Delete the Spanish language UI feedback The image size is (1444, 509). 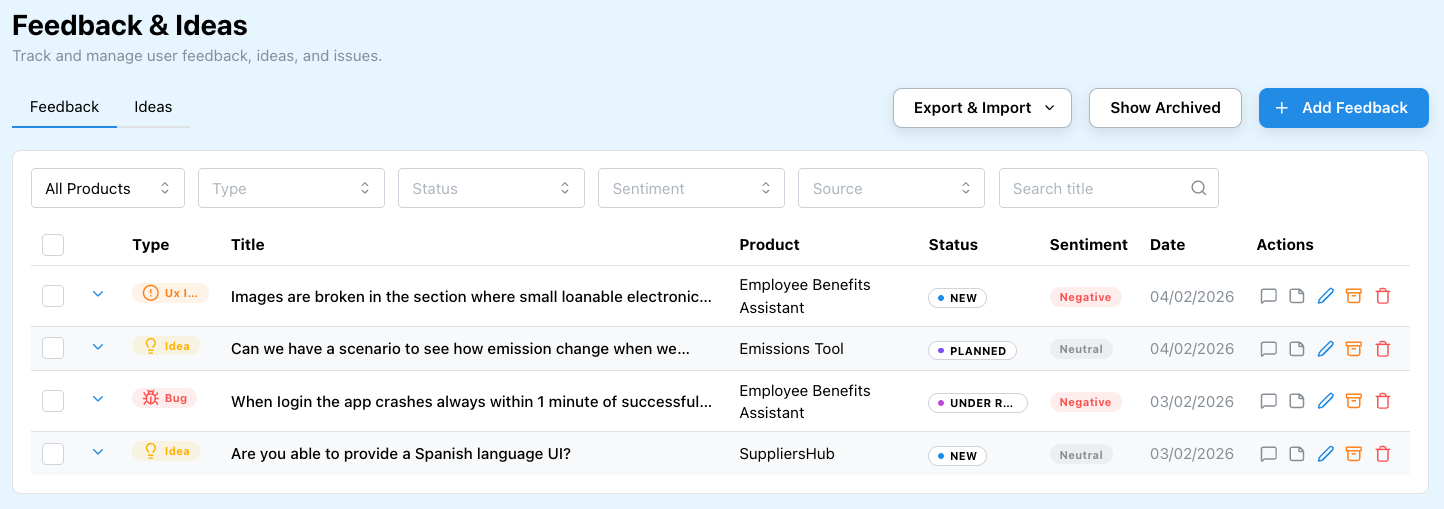pyautogui.click(x=1383, y=454)
